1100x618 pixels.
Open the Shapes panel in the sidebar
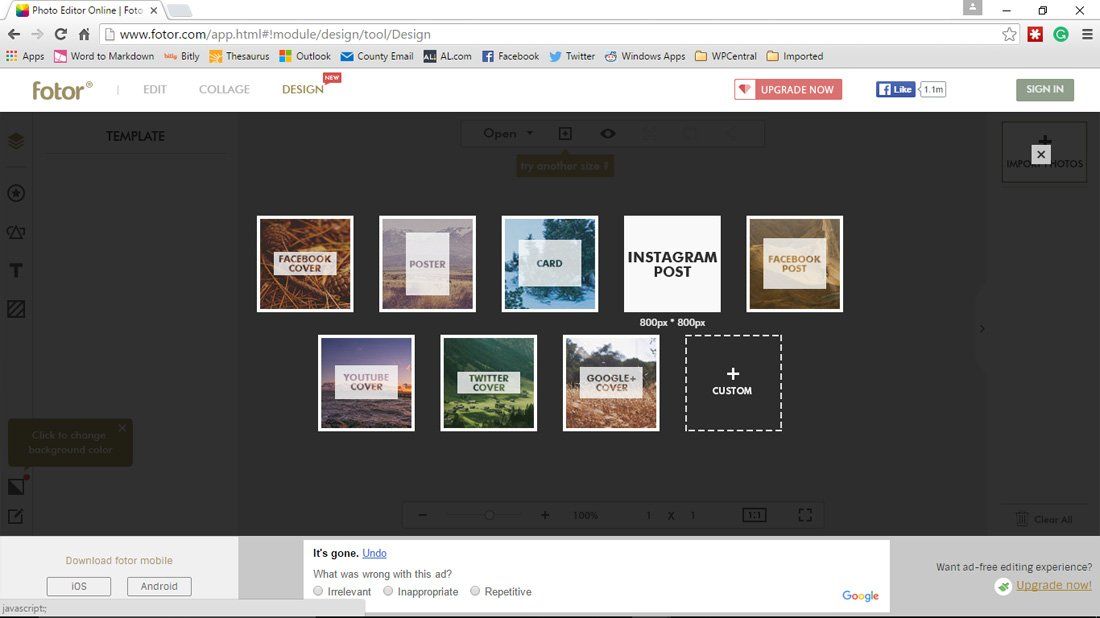(x=15, y=231)
